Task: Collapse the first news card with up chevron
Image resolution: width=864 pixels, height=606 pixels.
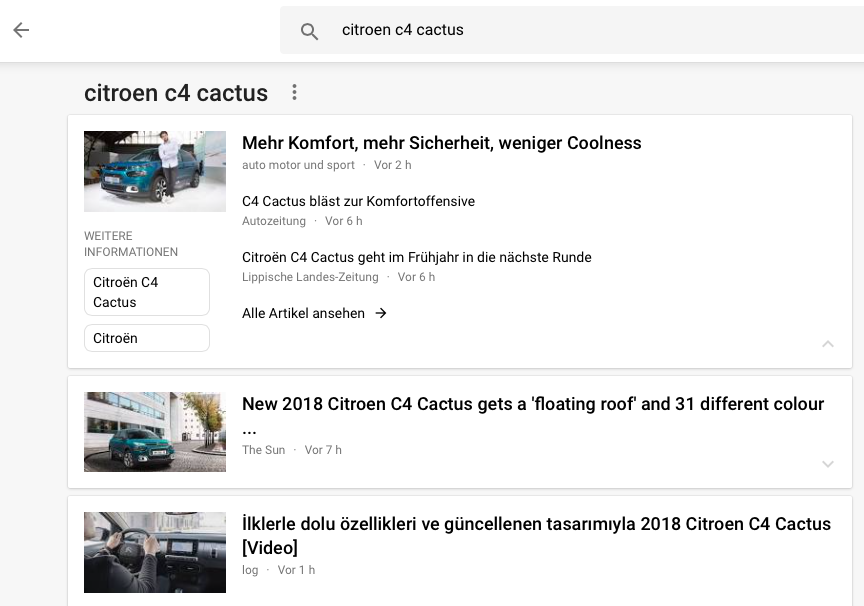Action: (x=828, y=344)
